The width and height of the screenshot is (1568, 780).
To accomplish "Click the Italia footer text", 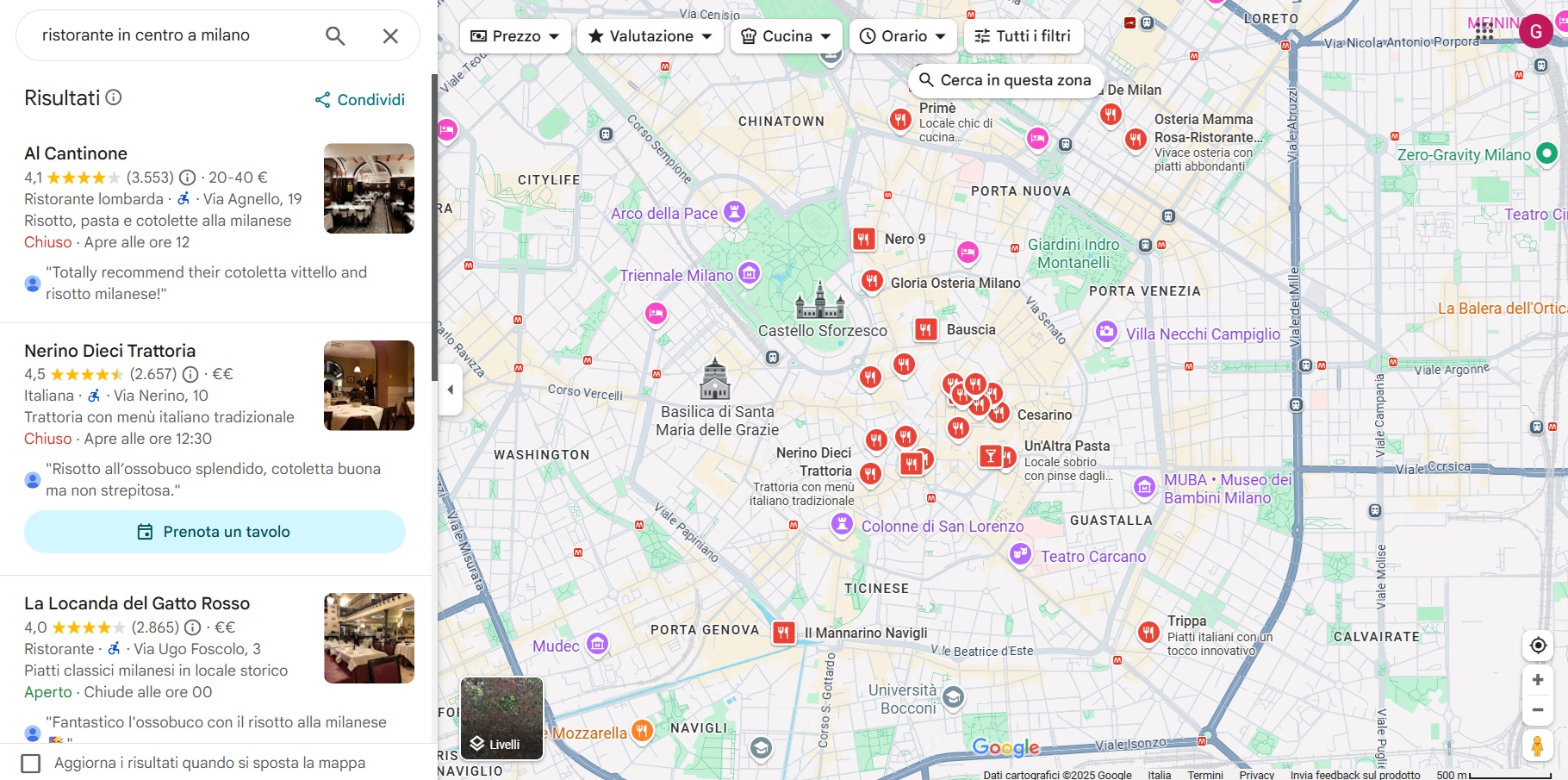I will (x=1160, y=775).
